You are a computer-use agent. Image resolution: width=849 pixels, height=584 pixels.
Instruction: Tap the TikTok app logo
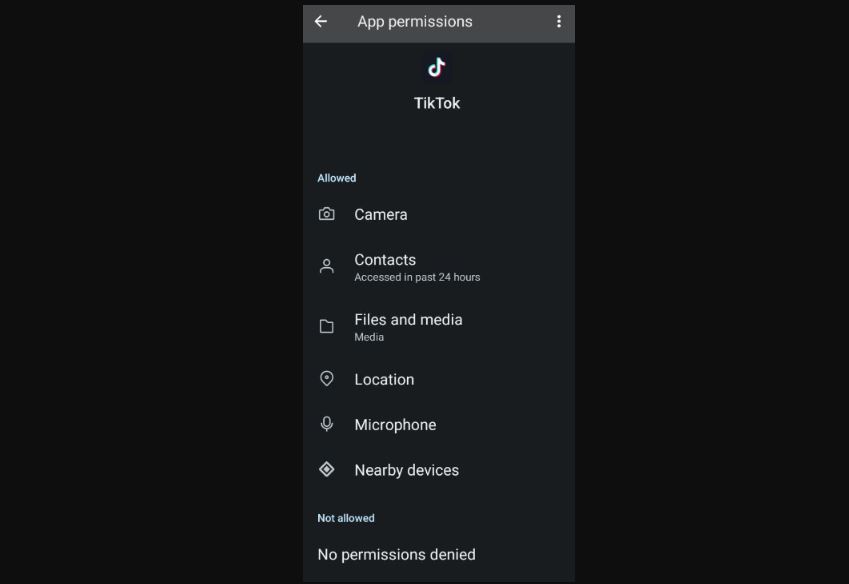436,68
